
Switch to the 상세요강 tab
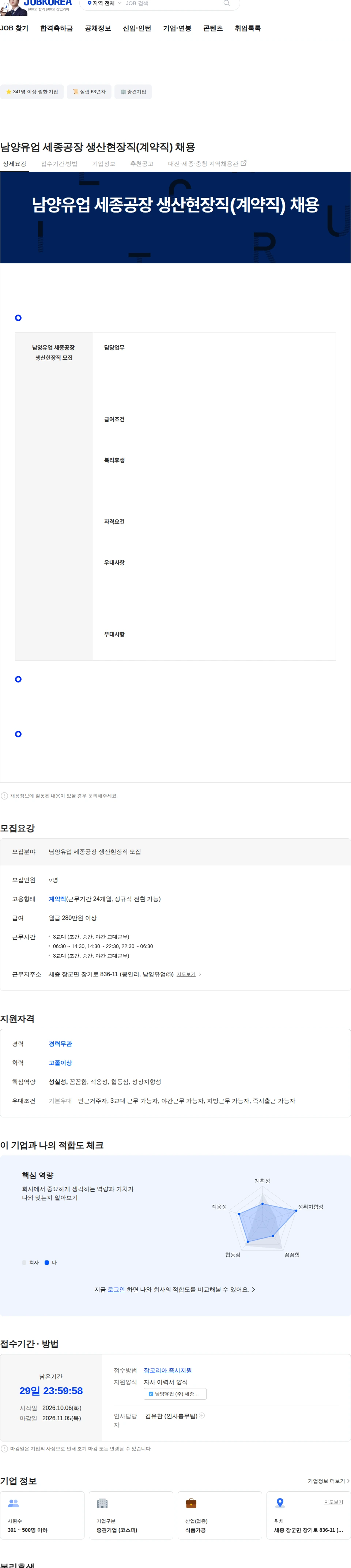click(x=15, y=164)
